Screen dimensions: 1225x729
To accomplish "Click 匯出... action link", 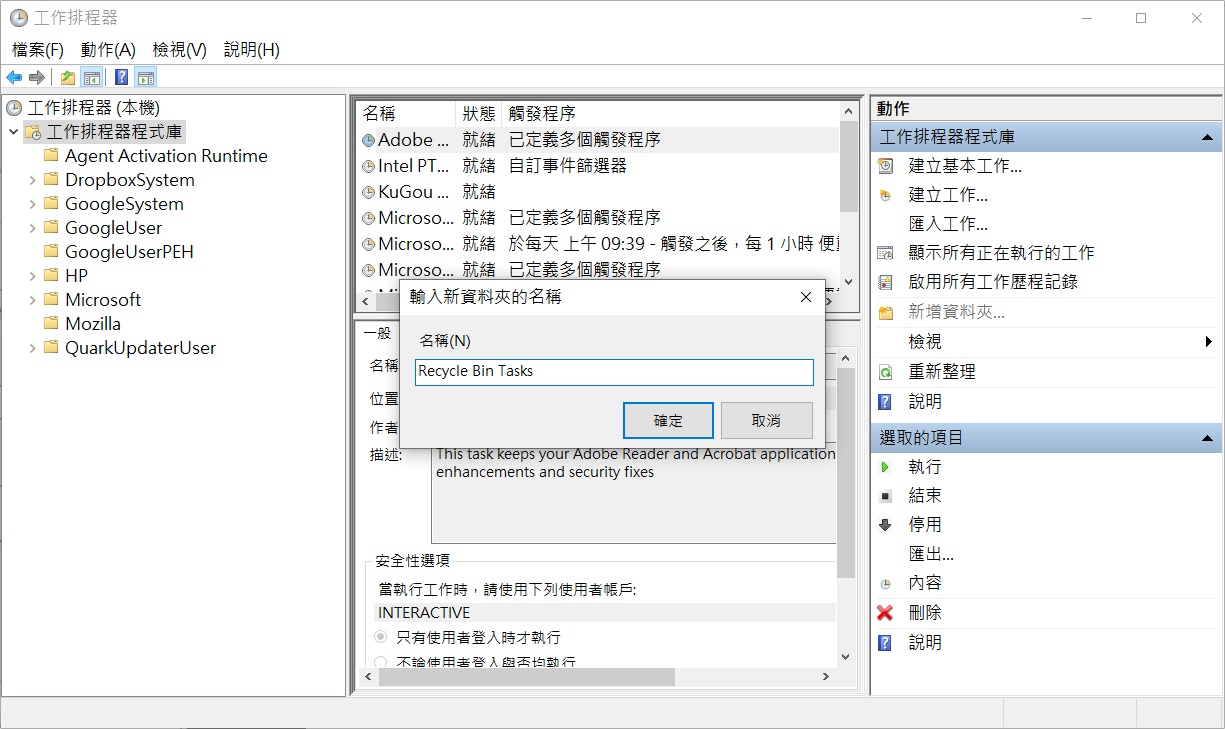I will pos(931,554).
